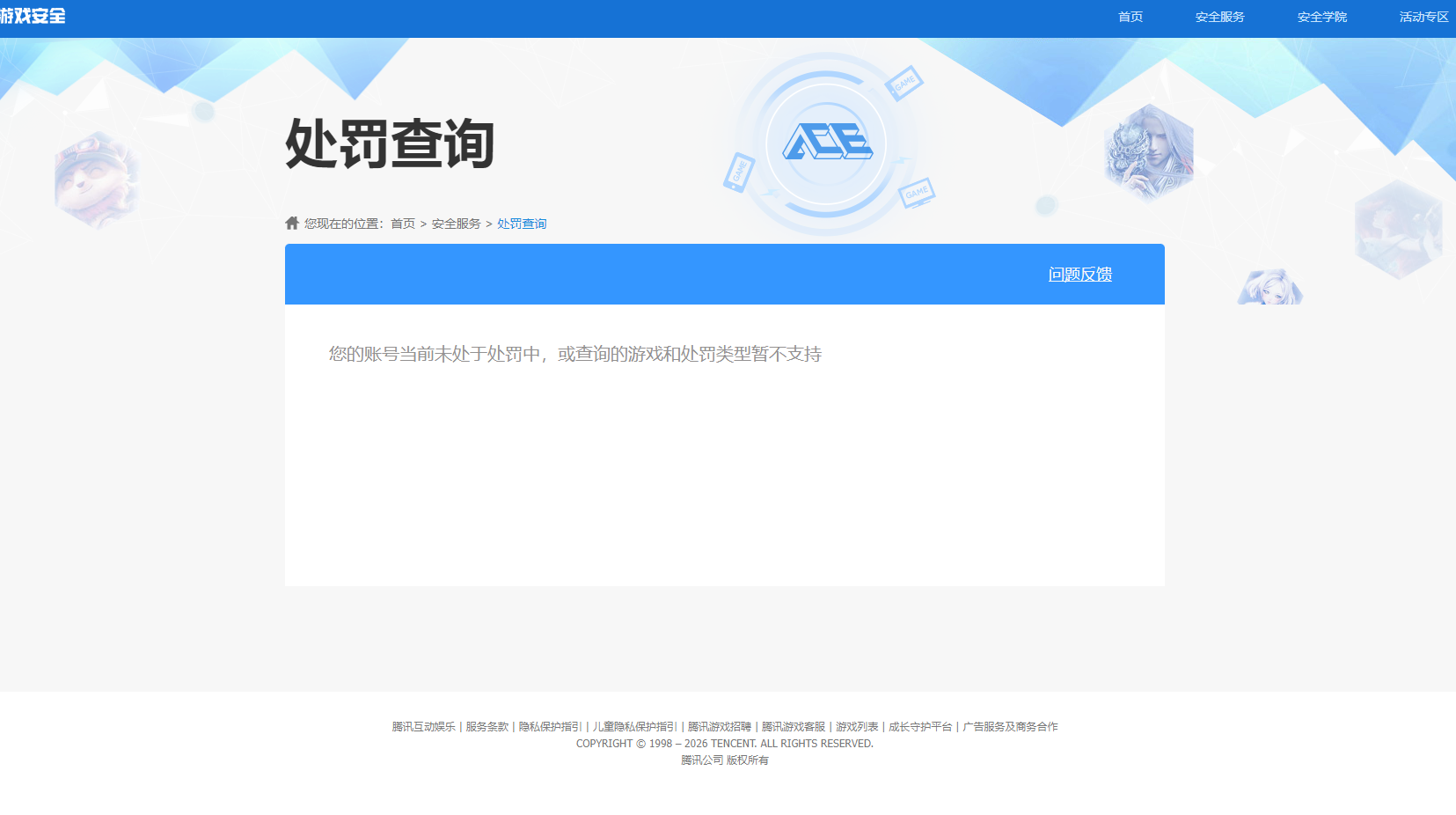
Task: Open the 安全学院 navigation menu
Action: click(1322, 17)
